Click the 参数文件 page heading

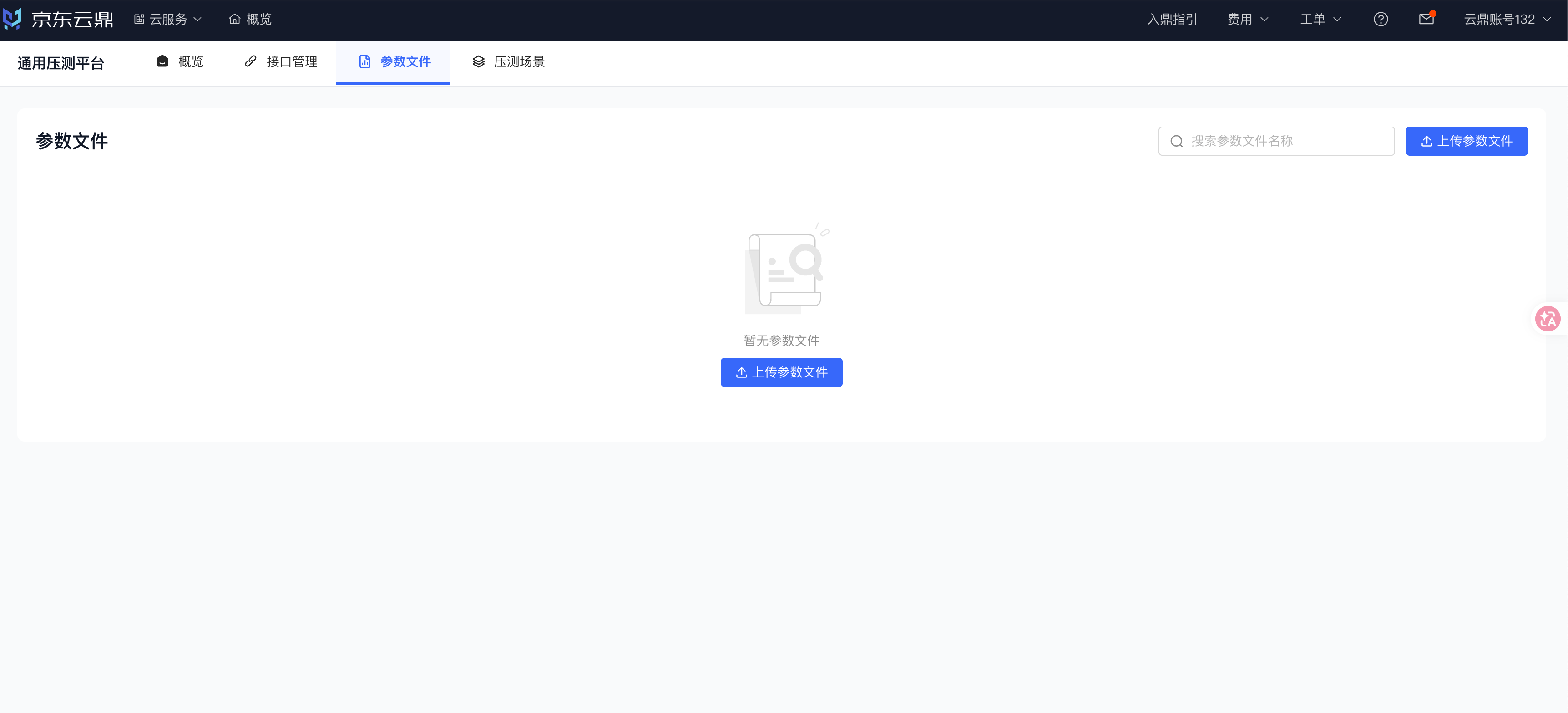72,141
